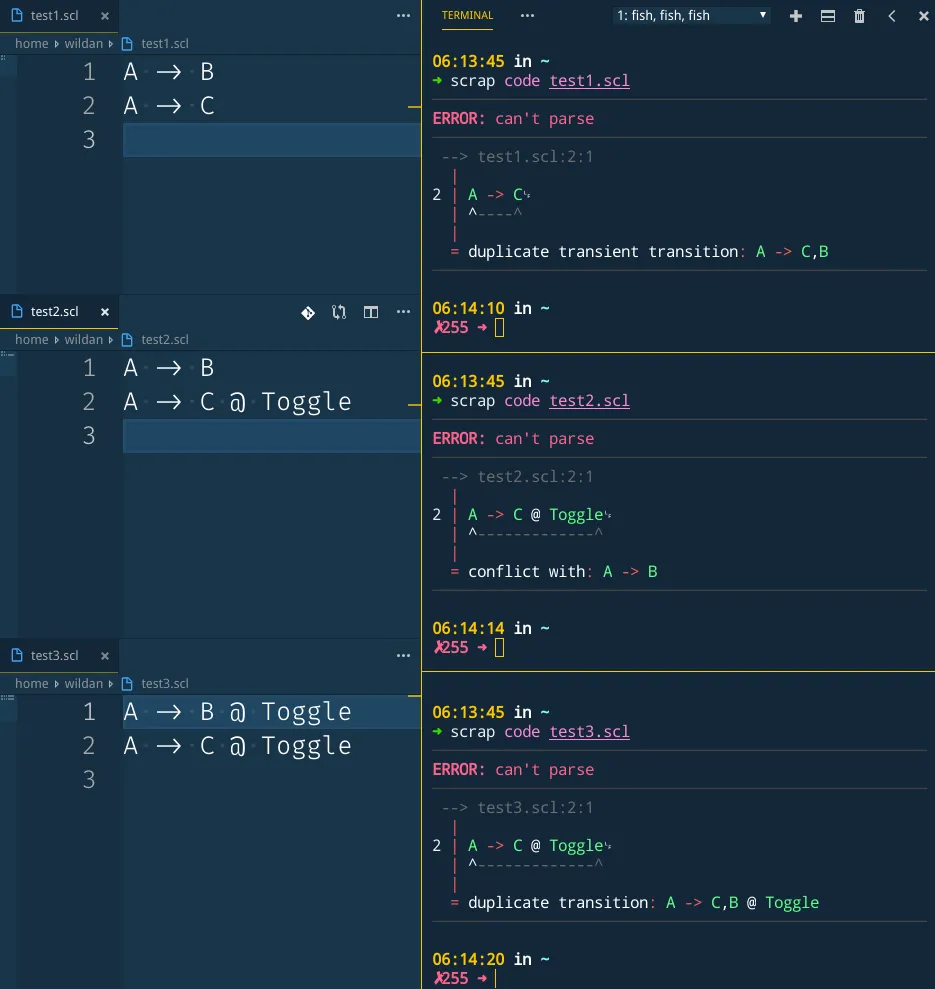Click 'wildan' breadcrumb in test1.scl editor
The width and height of the screenshot is (935, 989).
(83, 44)
